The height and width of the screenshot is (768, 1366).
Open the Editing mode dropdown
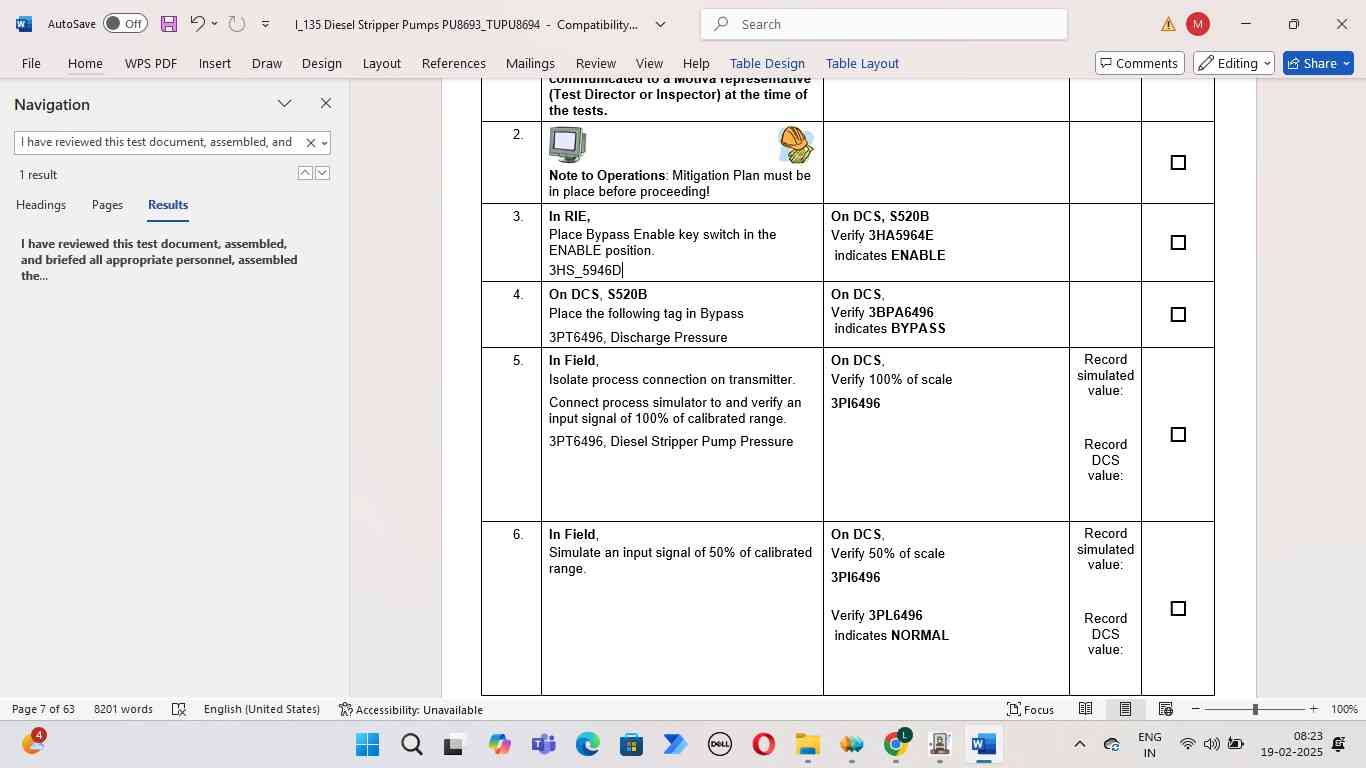pos(1234,63)
